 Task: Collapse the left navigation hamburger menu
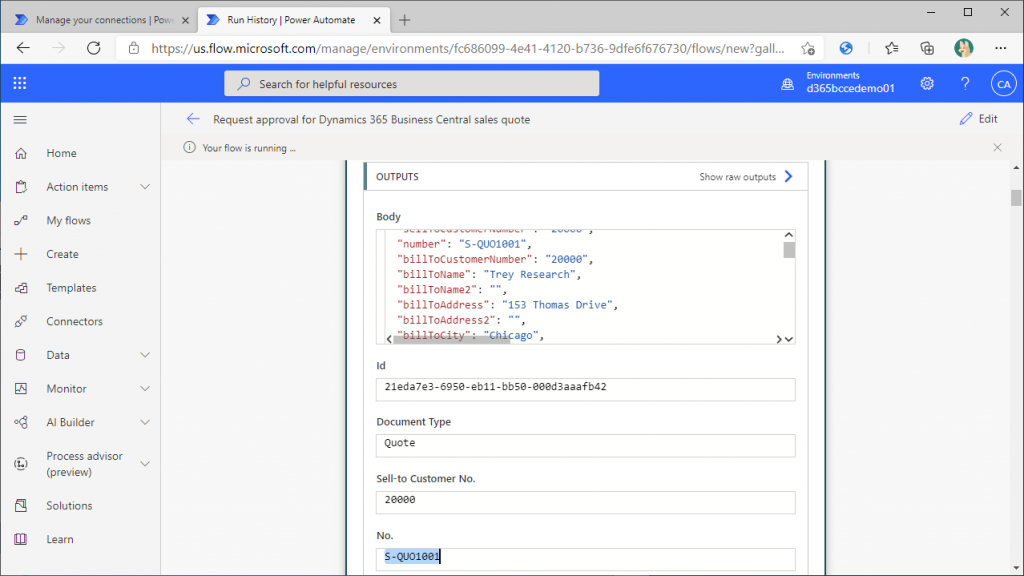20,120
